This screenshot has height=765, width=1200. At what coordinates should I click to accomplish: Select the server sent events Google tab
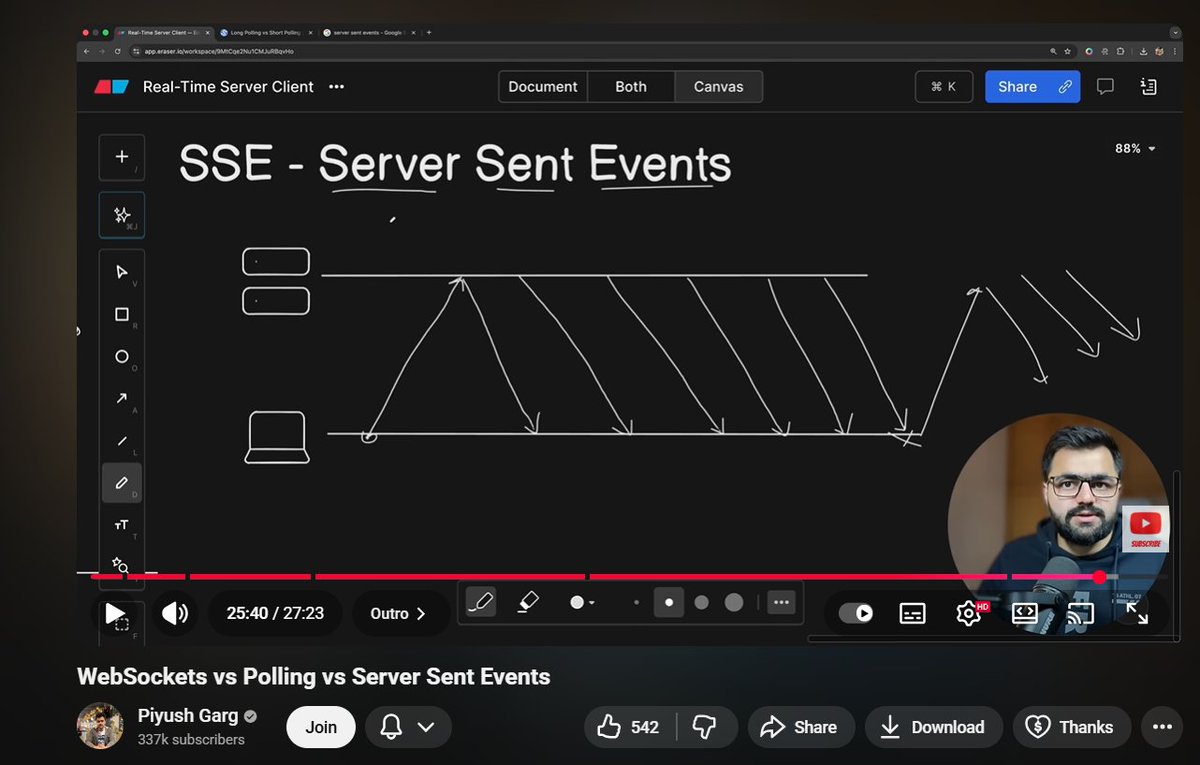pyautogui.click(x=368, y=32)
